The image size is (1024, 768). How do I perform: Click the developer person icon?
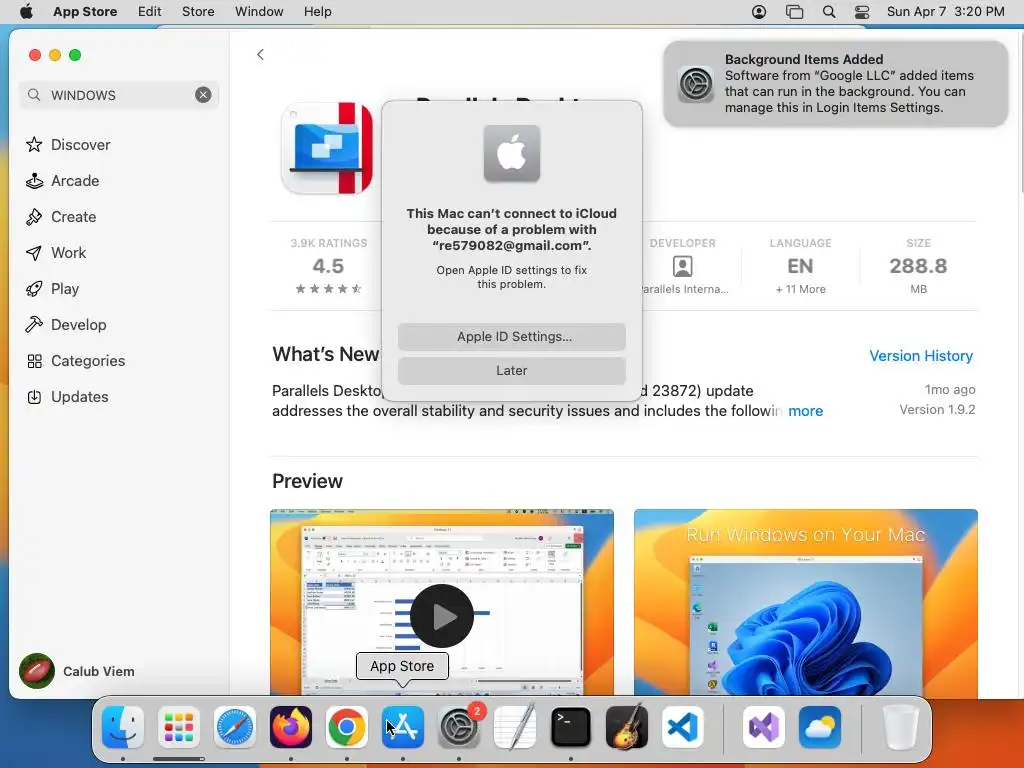pyautogui.click(x=682, y=266)
